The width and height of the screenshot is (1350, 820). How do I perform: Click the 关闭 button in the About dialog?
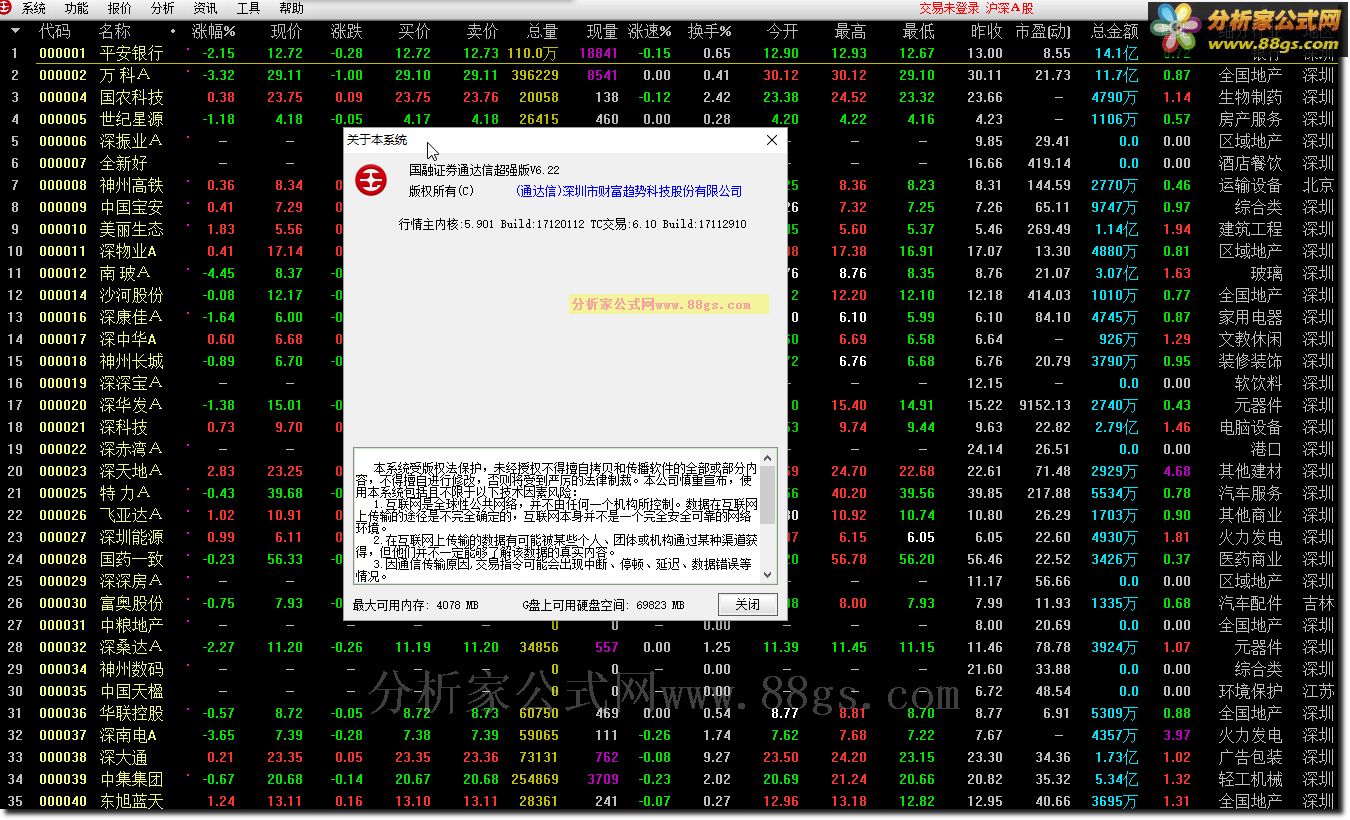pos(747,604)
